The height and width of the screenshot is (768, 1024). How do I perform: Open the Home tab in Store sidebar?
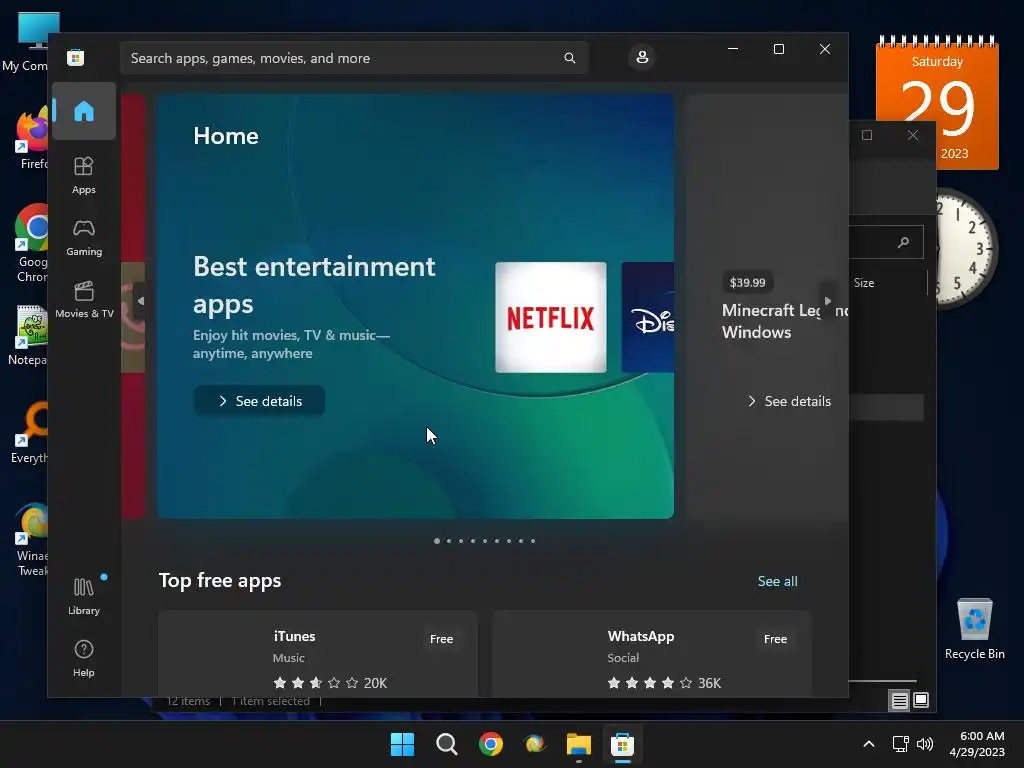(84, 111)
